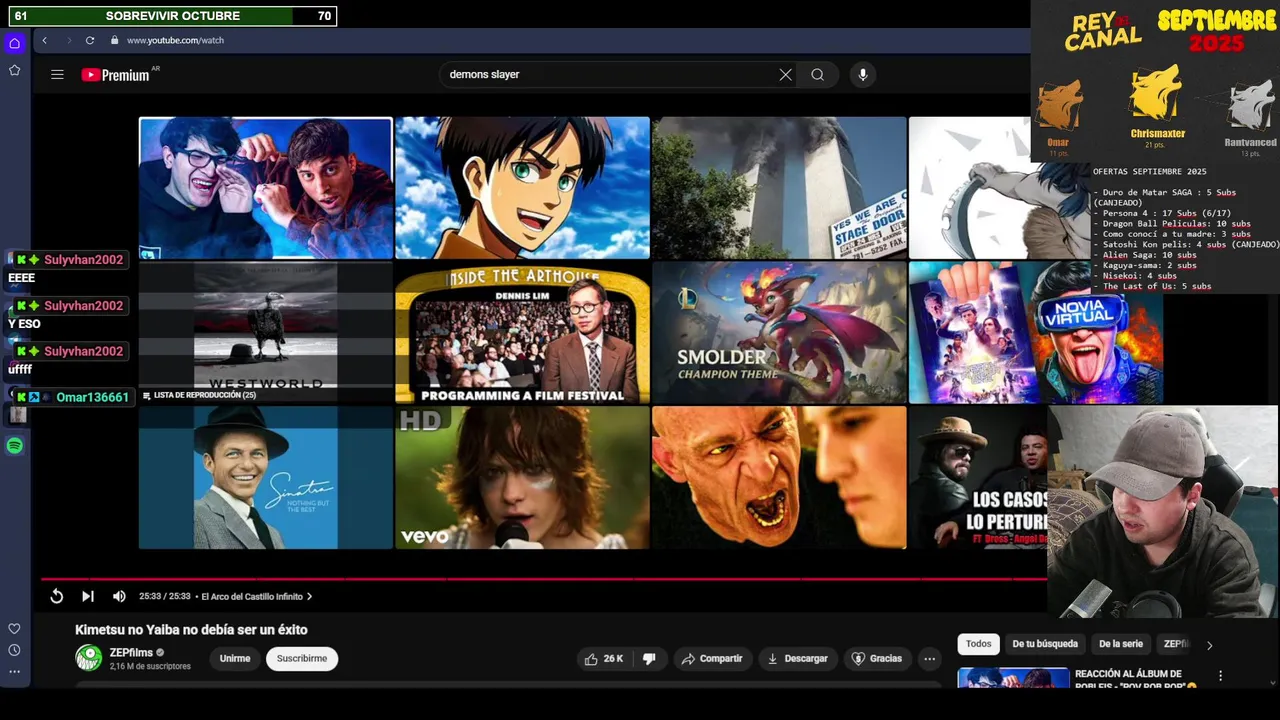Open the ZEPfilms channel name link

131,652
